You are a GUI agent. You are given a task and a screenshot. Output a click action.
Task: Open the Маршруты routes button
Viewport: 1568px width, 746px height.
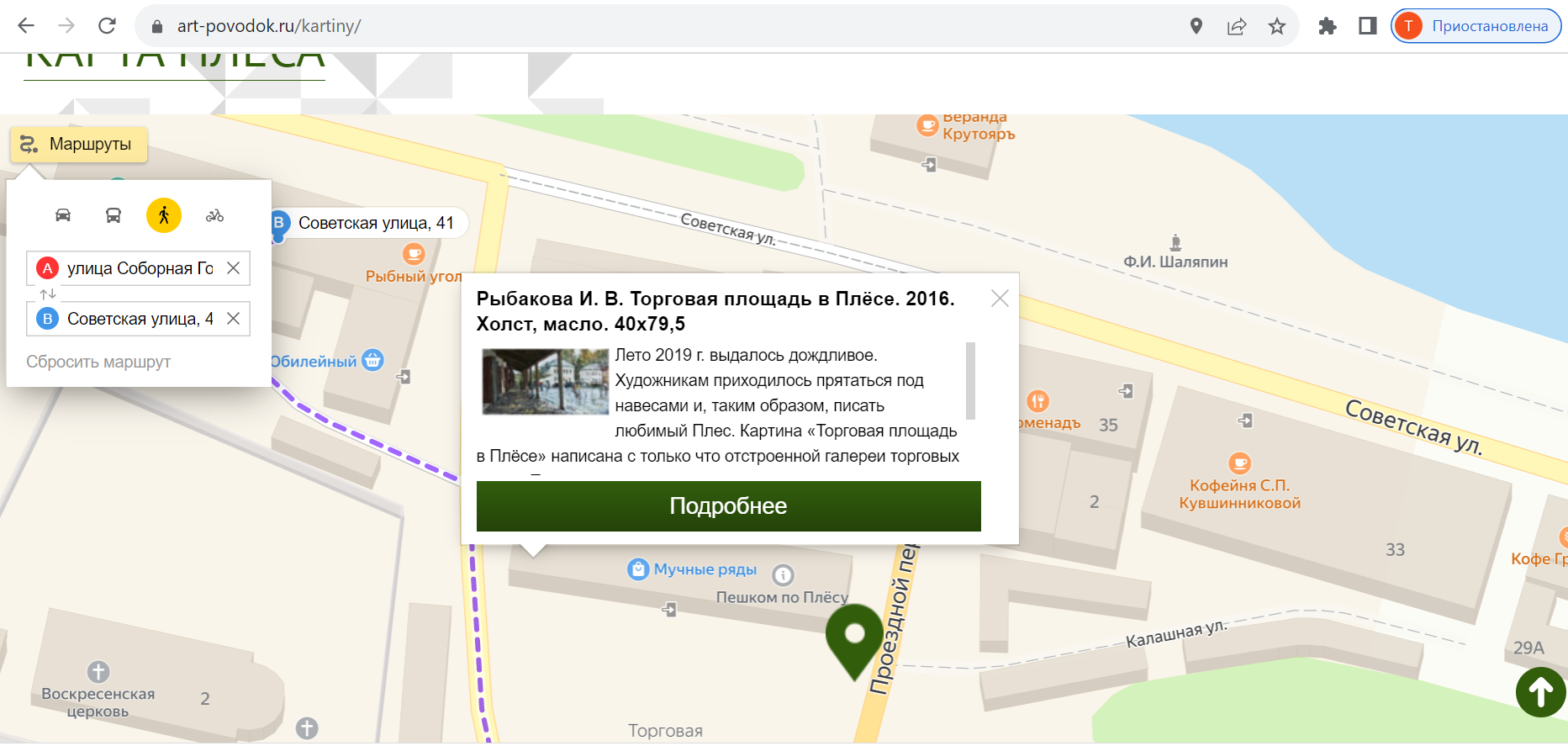[x=78, y=145]
